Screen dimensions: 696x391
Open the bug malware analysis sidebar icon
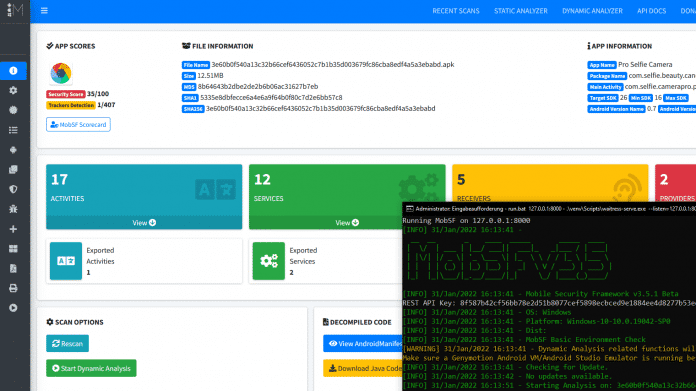(x=13, y=209)
